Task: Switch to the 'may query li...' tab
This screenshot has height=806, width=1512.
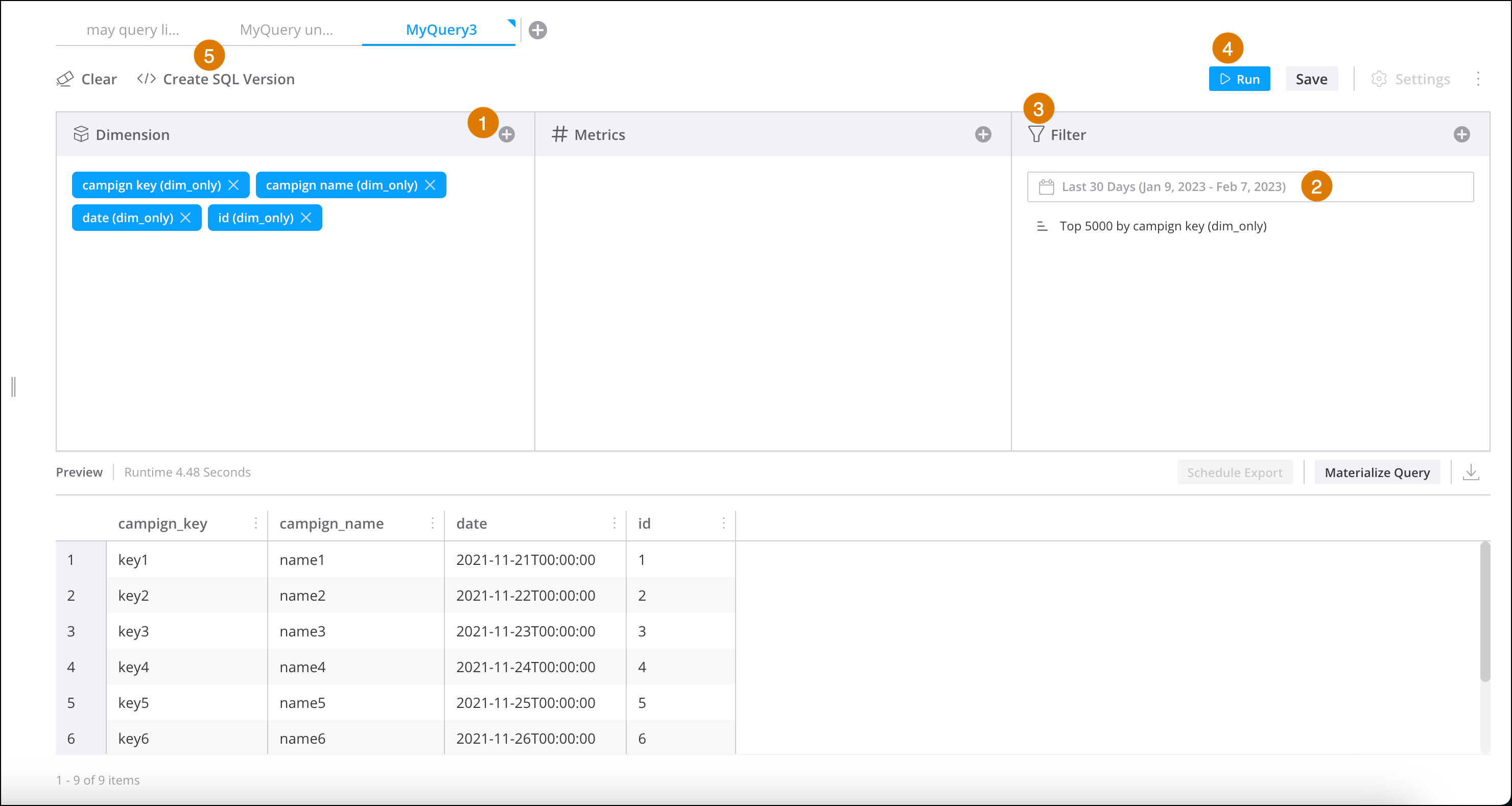Action: pyautogui.click(x=133, y=30)
